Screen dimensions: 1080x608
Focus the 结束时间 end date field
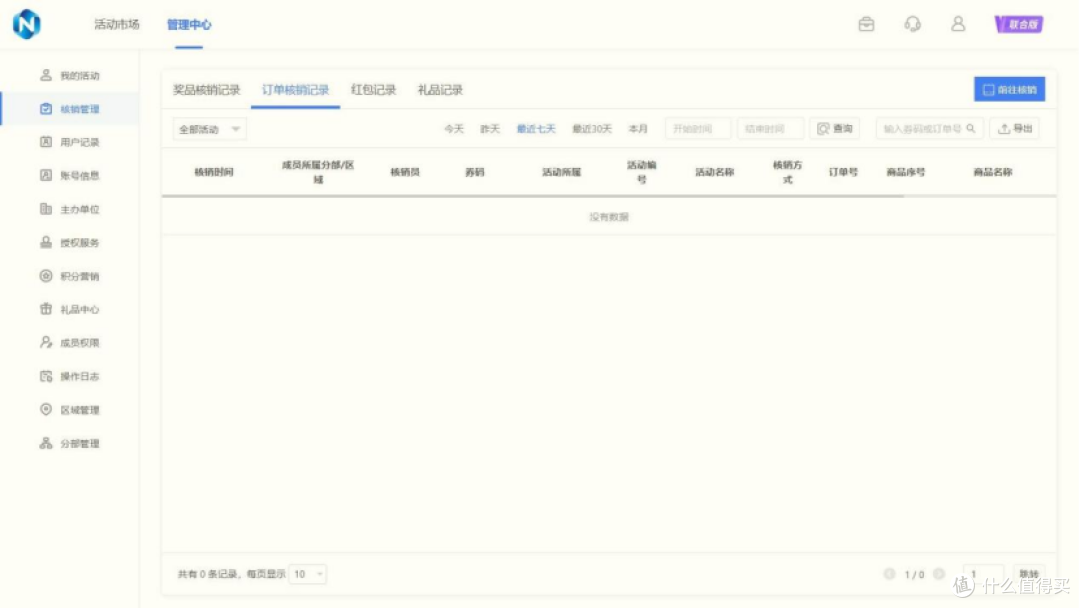click(x=770, y=129)
